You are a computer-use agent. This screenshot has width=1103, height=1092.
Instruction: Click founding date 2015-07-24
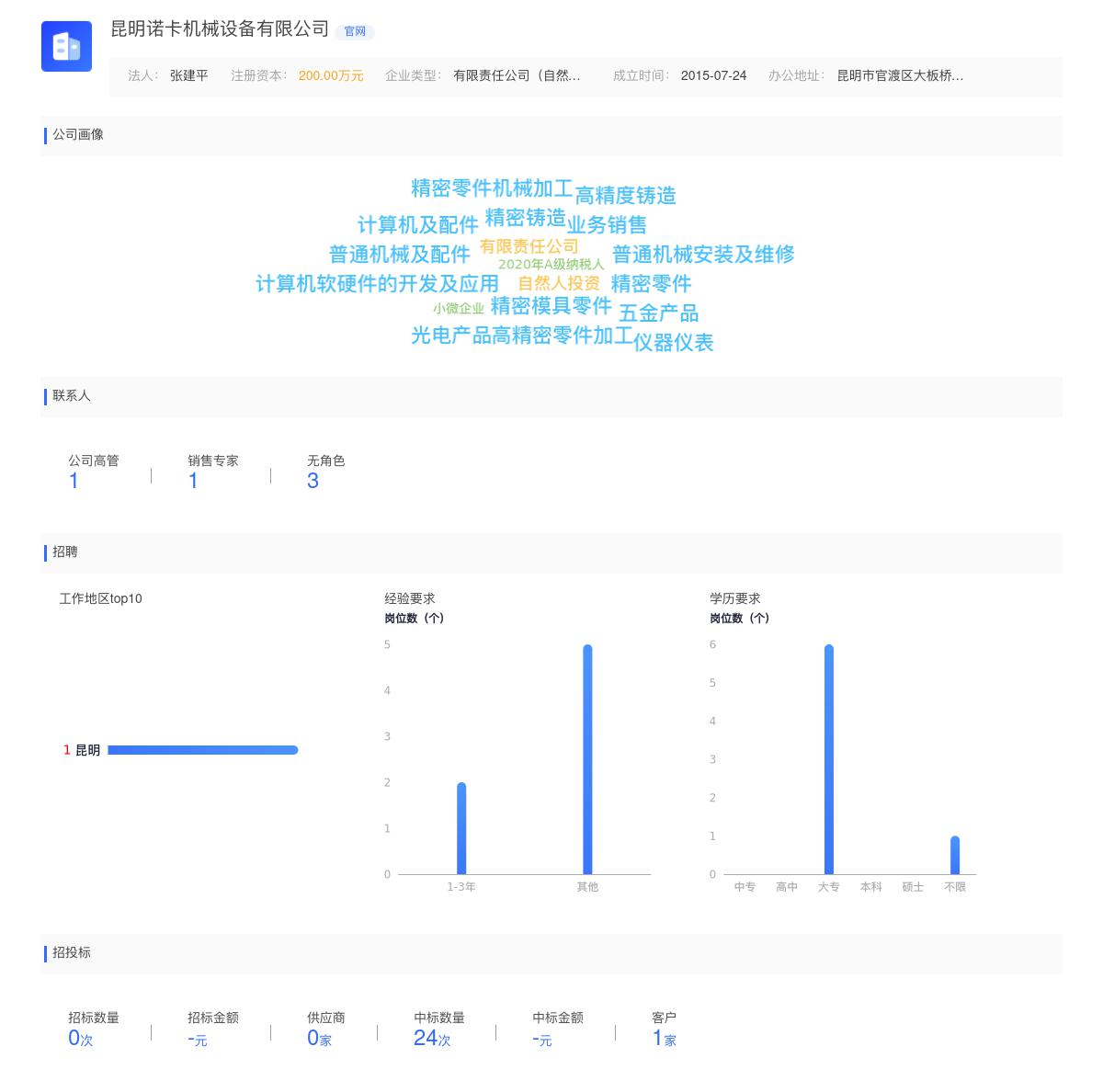[713, 75]
